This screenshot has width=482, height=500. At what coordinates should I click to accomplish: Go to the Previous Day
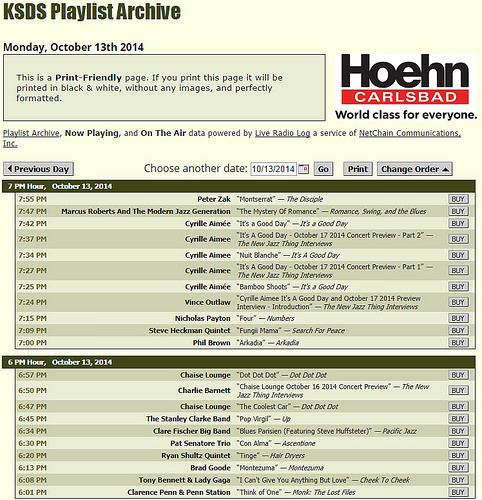[x=38, y=169]
